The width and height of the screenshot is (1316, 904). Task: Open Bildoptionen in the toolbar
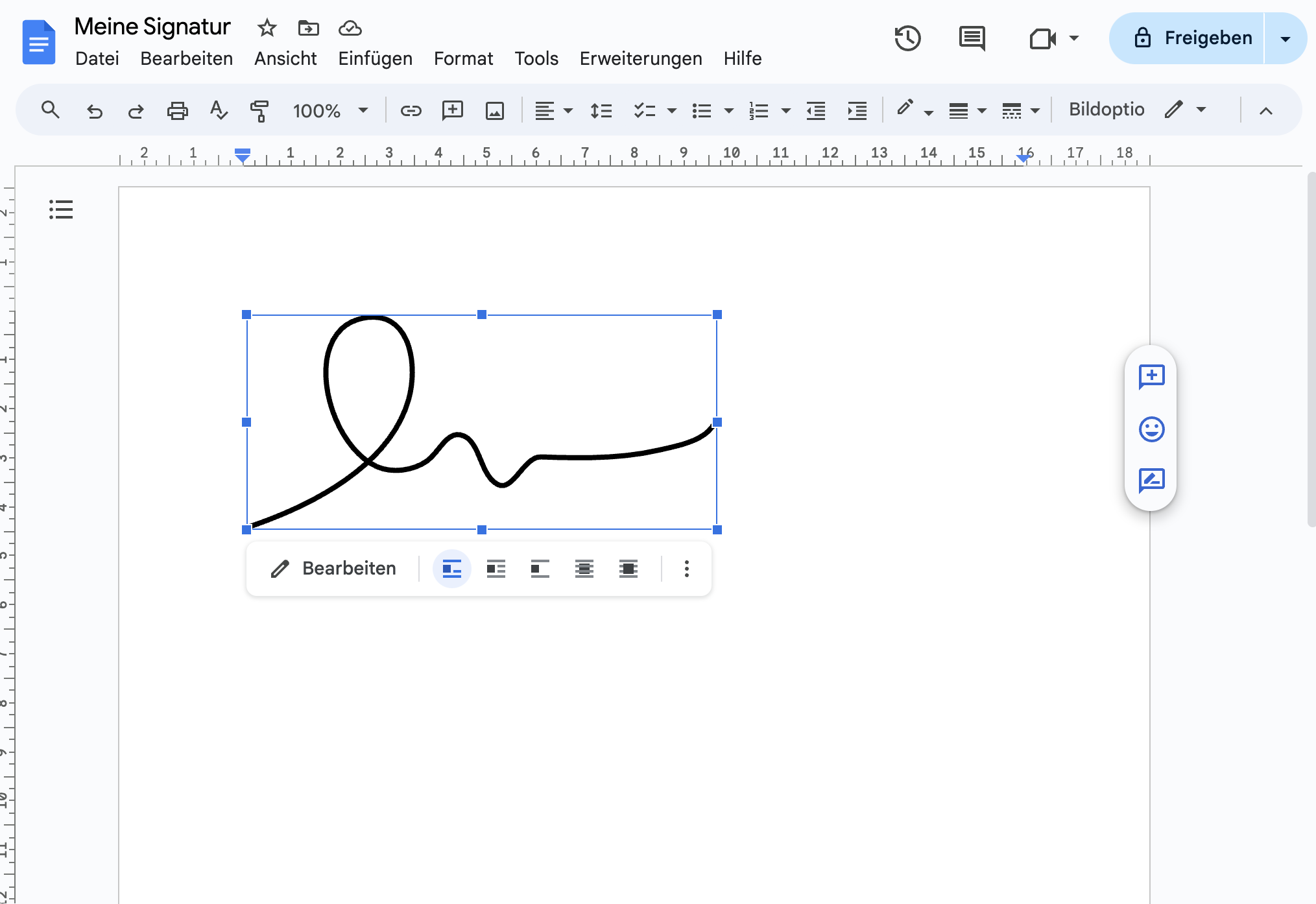(1106, 110)
